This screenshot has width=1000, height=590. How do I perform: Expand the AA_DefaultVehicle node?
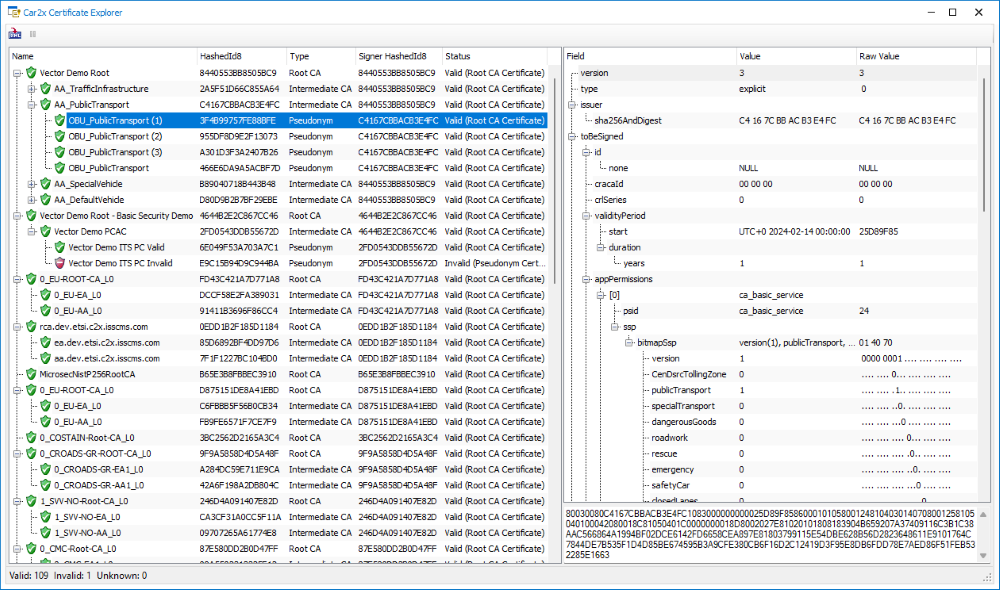[31, 200]
